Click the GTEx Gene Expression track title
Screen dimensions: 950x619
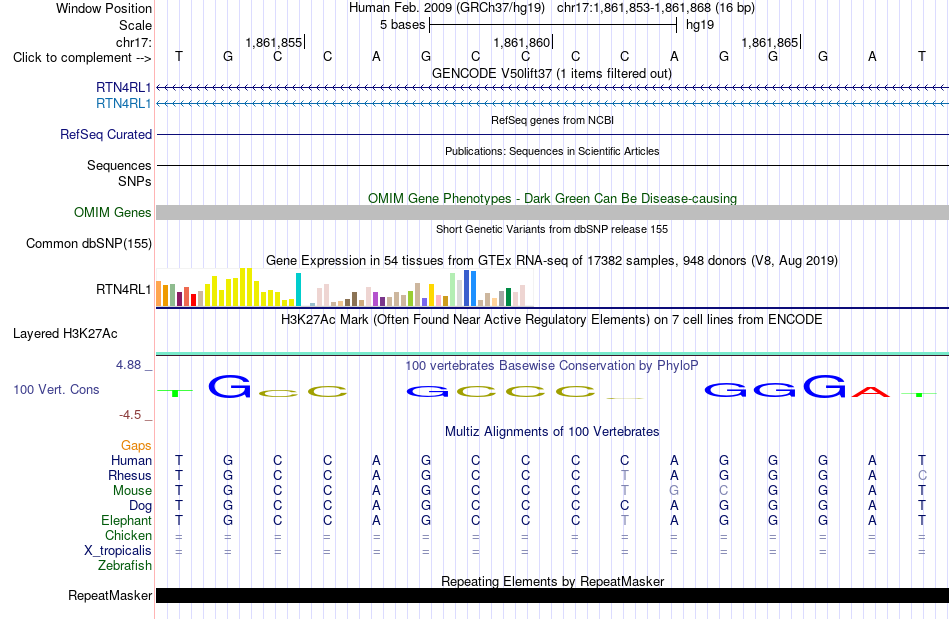point(552,260)
